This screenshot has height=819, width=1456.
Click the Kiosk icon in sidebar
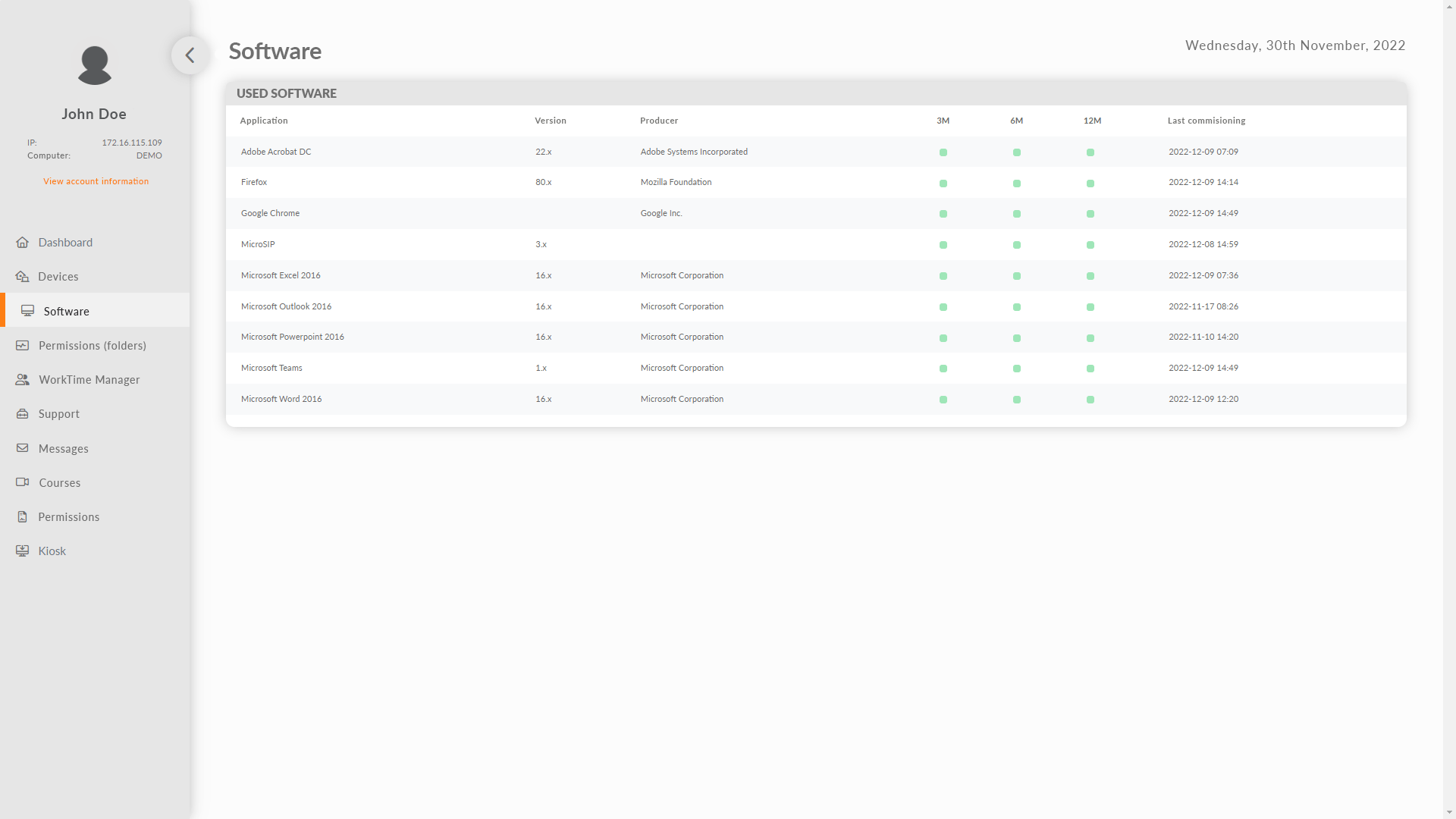click(23, 551)
